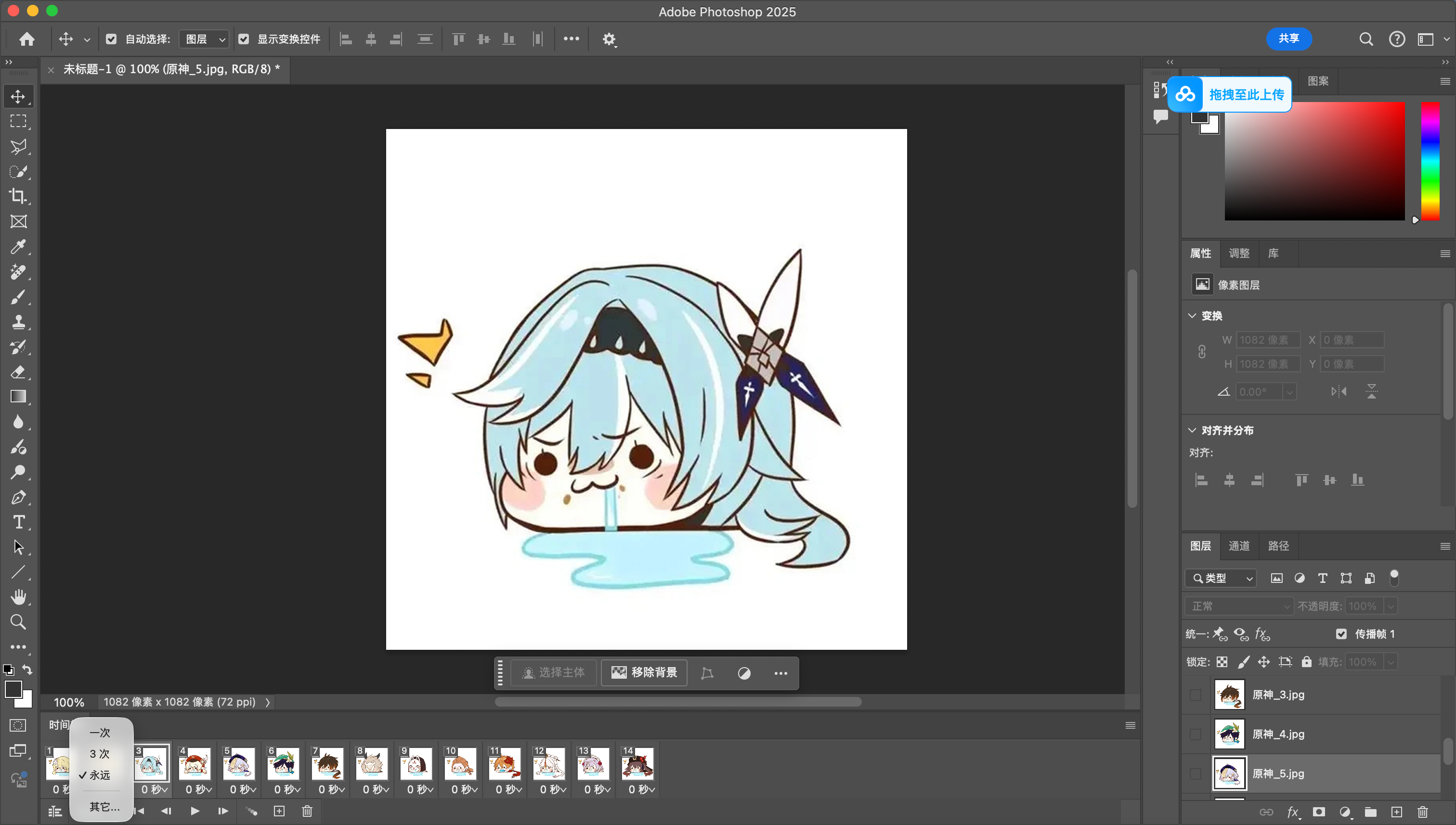Select the Eraser tool
Screen dimensions: 1456x825
coord(18,372)
